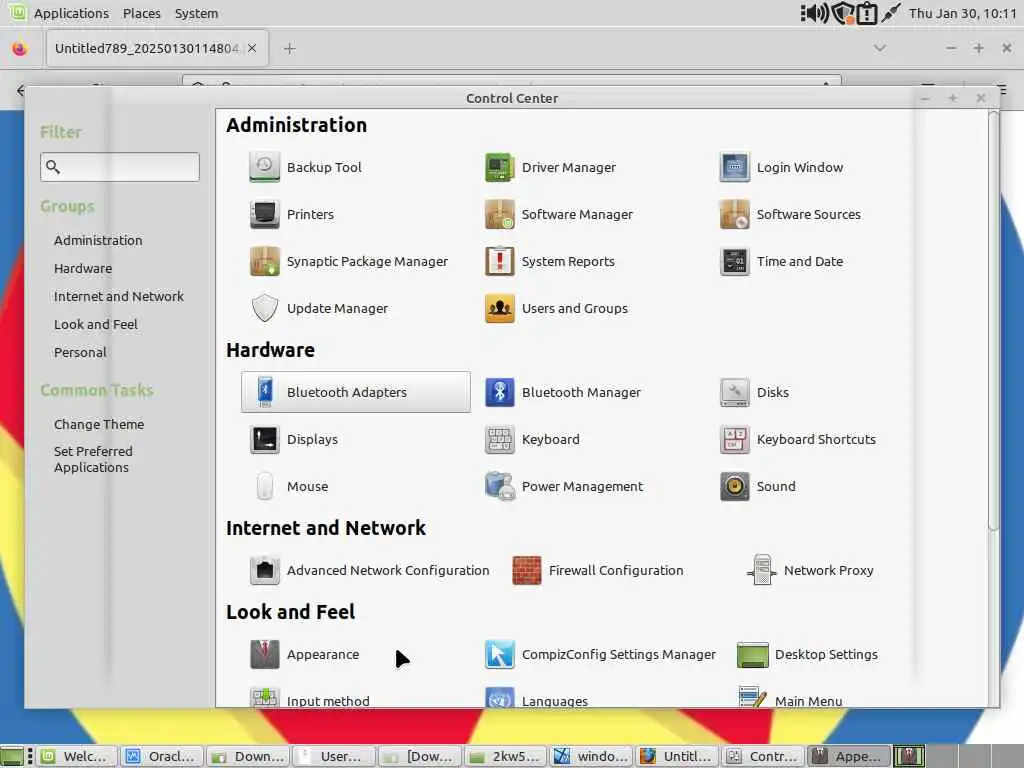Open System Reports
This screenshot has height=768, width=1024.
[x=550, y=261]
